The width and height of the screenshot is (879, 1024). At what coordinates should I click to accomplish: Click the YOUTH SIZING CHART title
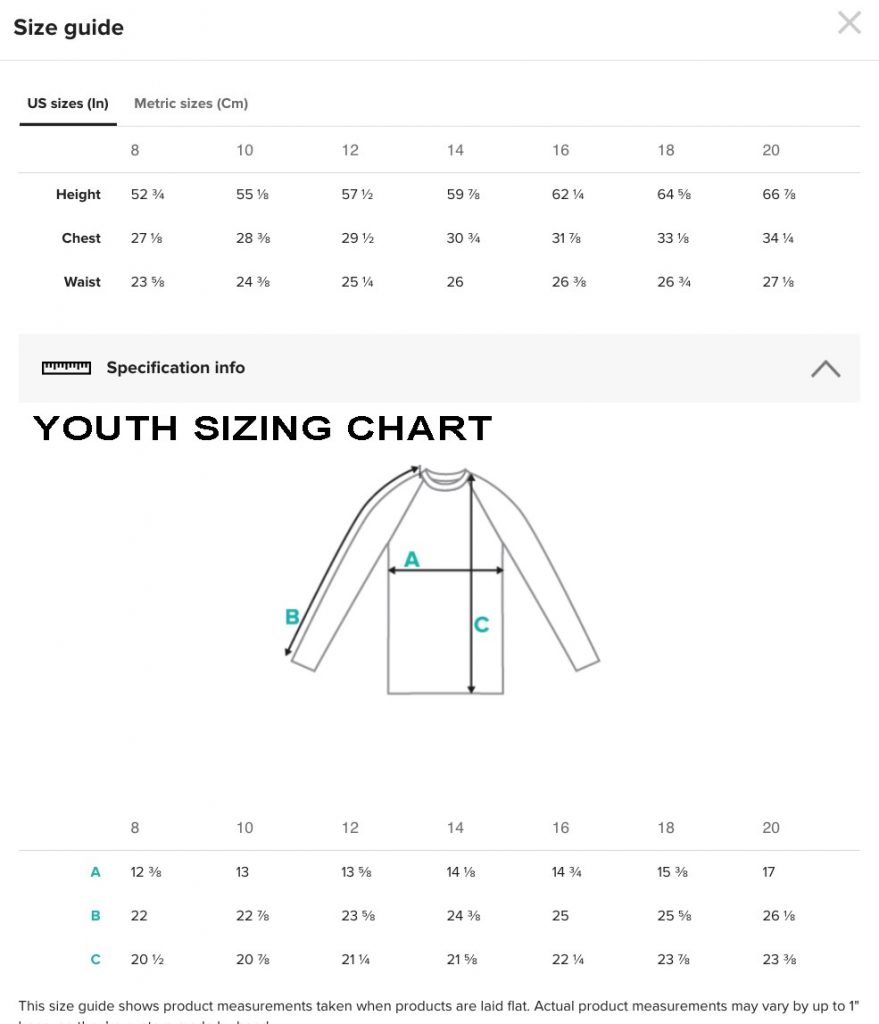[x=263, y=428]
